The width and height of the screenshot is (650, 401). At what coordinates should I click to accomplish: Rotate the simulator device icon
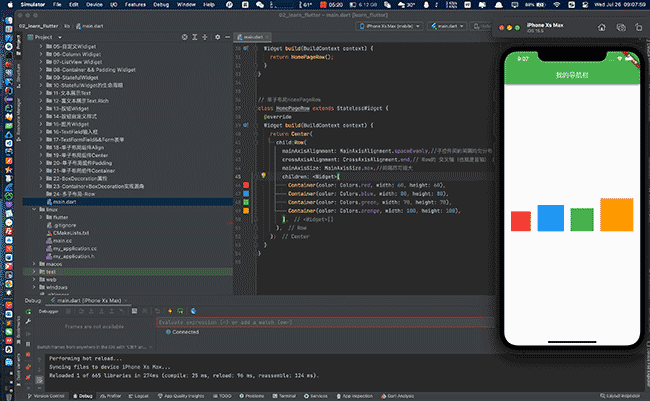tap(638, 27)
